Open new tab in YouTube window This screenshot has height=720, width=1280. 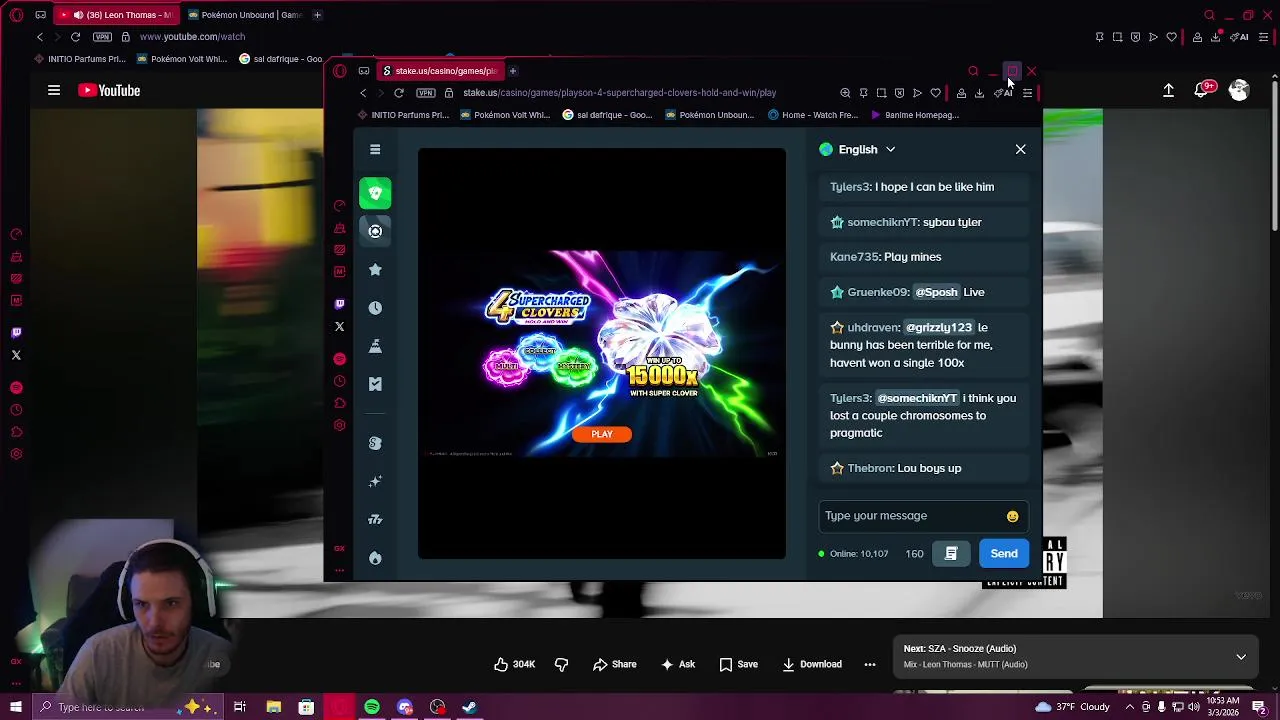pyautogui.click(x=317, y=15)
